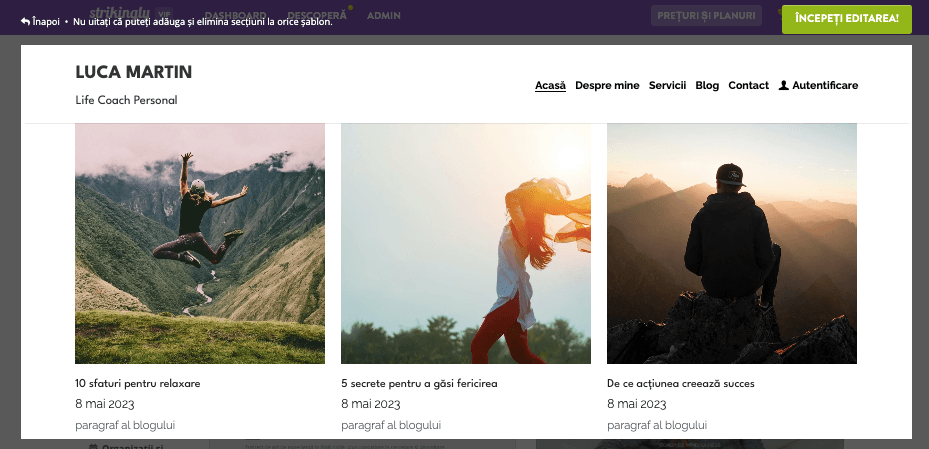Click the ÎNCEPEȚI EDITAREA! button
The height and width of the screenshot is (449, 929).
pos(847,19)
